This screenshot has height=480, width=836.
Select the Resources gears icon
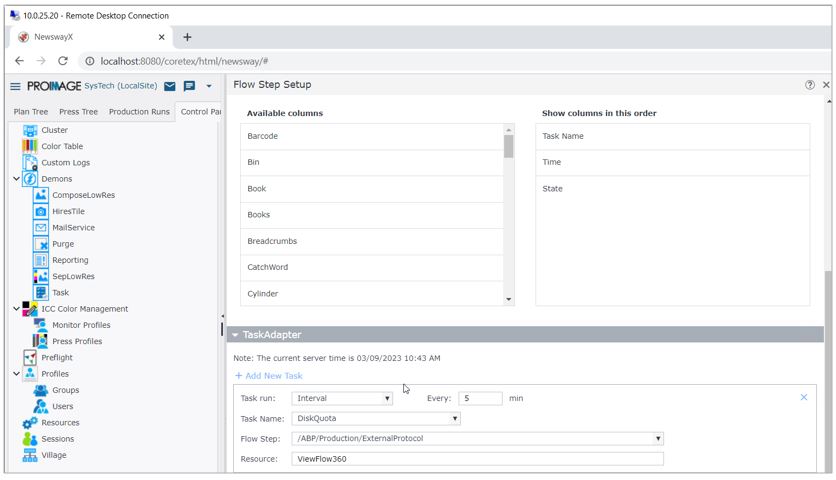[x=30, y=423]
